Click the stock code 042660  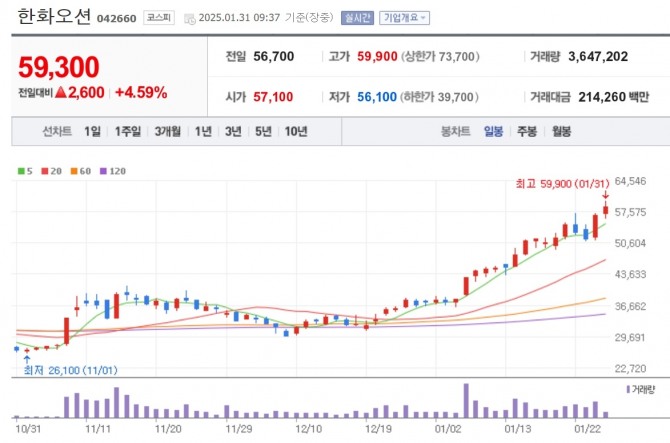(117, 19)
